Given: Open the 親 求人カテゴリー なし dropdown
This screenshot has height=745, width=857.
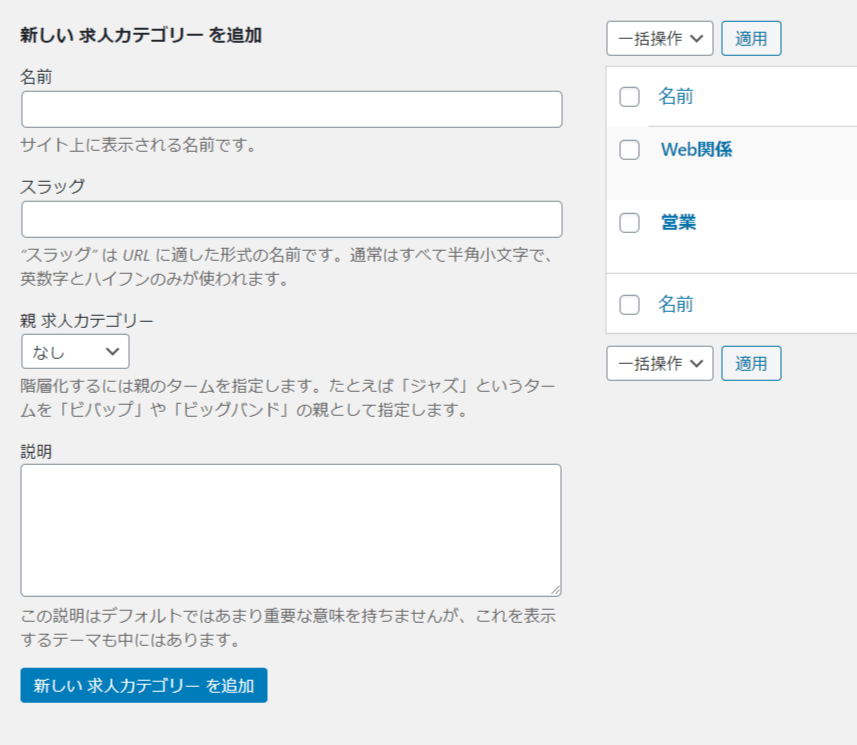Looking at the screenshot, I should tap(75, 351).
